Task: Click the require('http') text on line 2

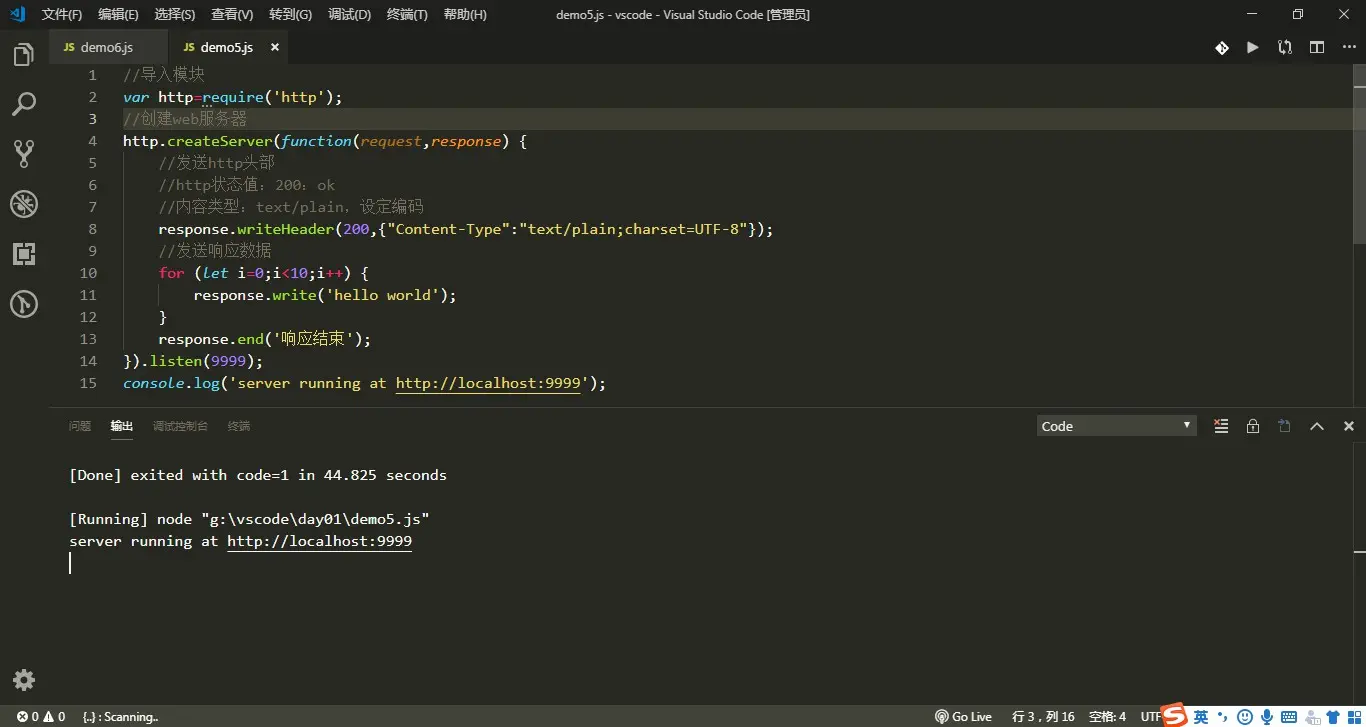Action: [x=268, y=97]
